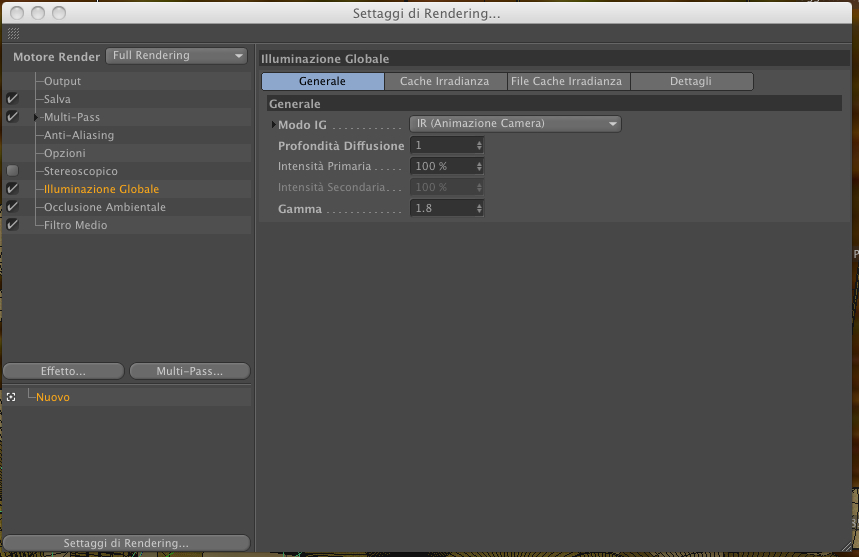Click the Intensità Primaria 100 % field
The image size is (859, 557).
coord(446,166)
